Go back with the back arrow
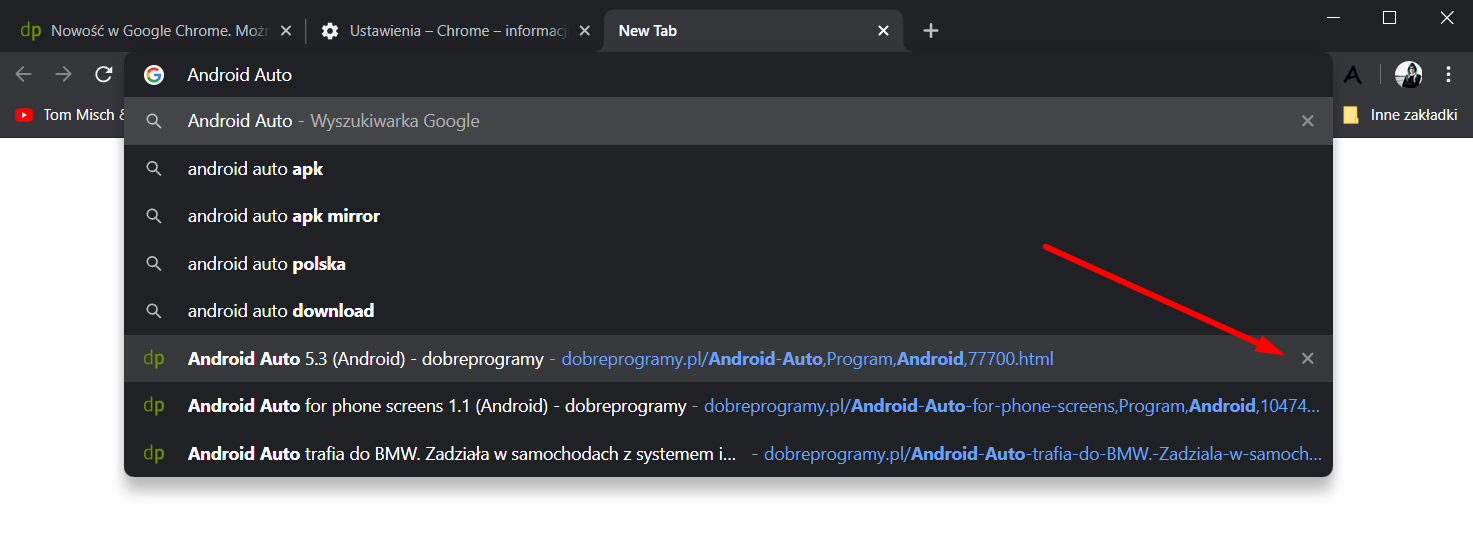This screenshot has width=1473, height=555. tap(24, 75)
